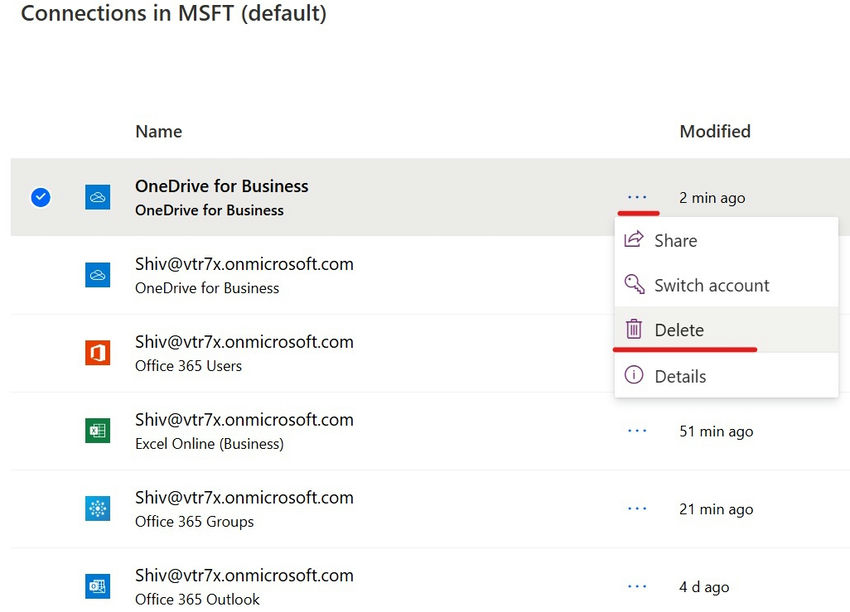Open more options for the Office 365 Outlook connection
Viewport: 850px width, 612px height.
(637, 586)
